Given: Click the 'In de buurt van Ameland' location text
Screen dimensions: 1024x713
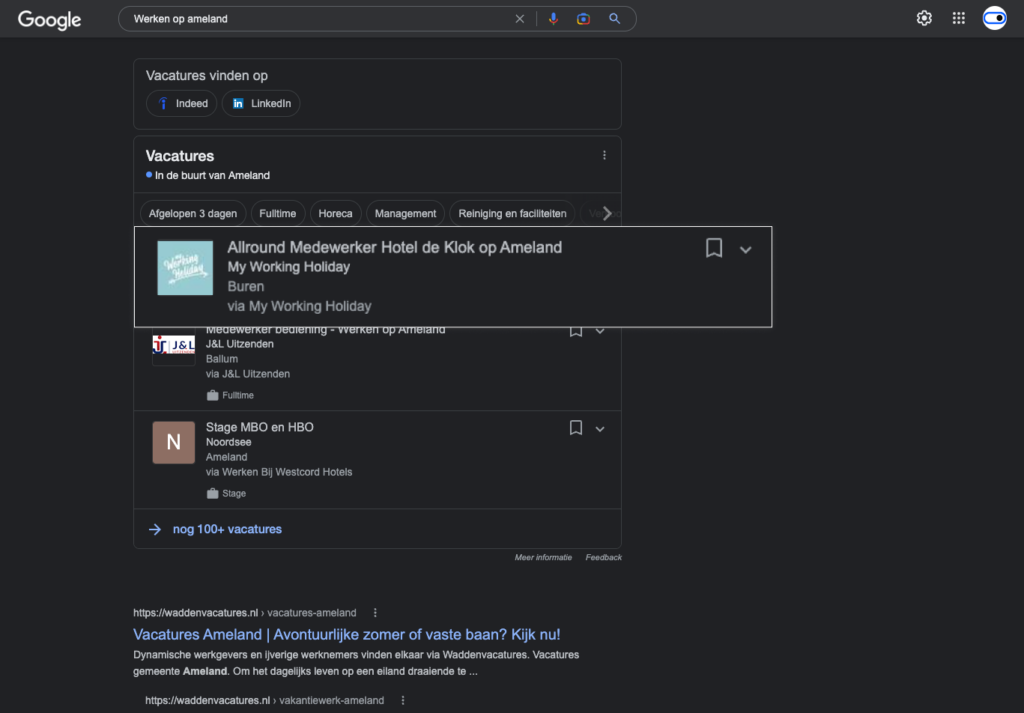Looking at the screenshot, I should [x=212, y=175].
